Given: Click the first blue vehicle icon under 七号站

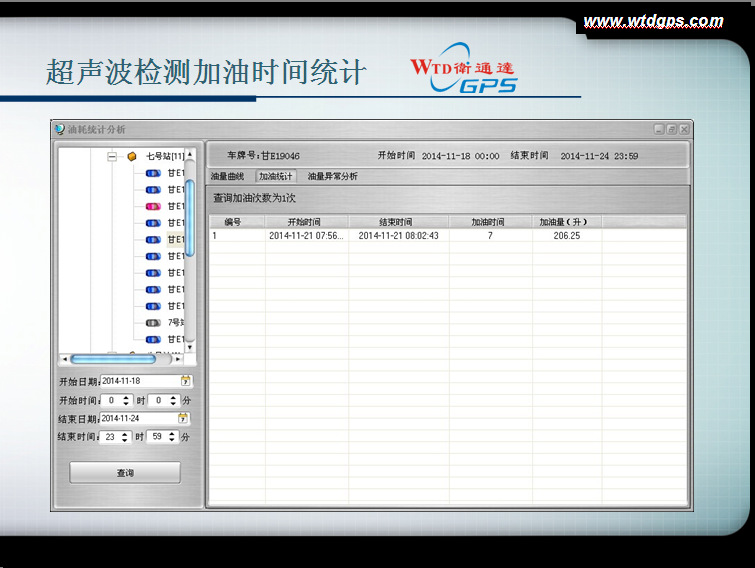Looking at the screenshot, I should tap(153, 173).
